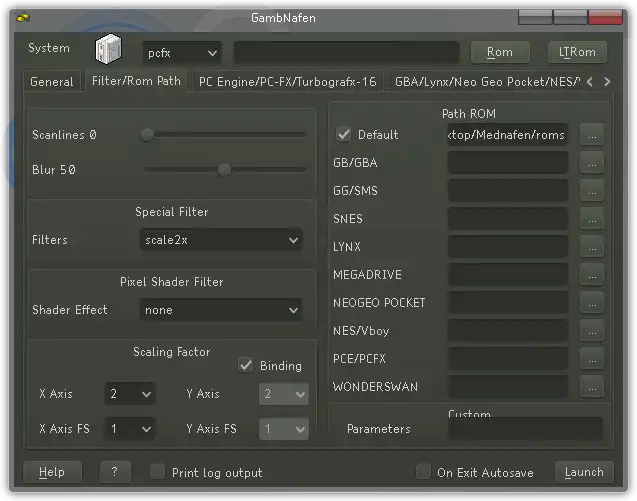Enable On Exit Autosave
637x501 pixels.
[423, 472]
